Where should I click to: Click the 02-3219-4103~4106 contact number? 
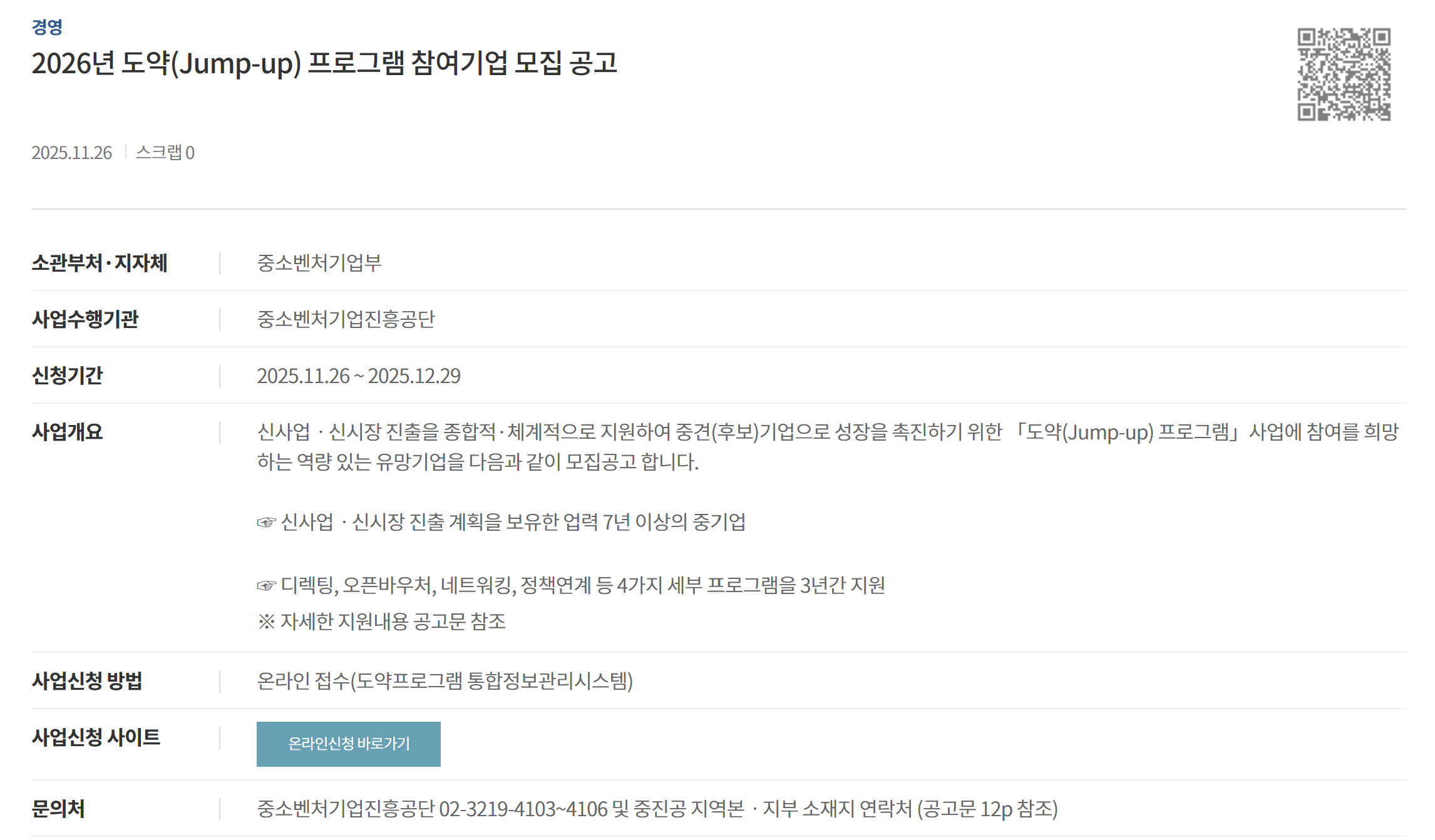click(x=523, y=809)
